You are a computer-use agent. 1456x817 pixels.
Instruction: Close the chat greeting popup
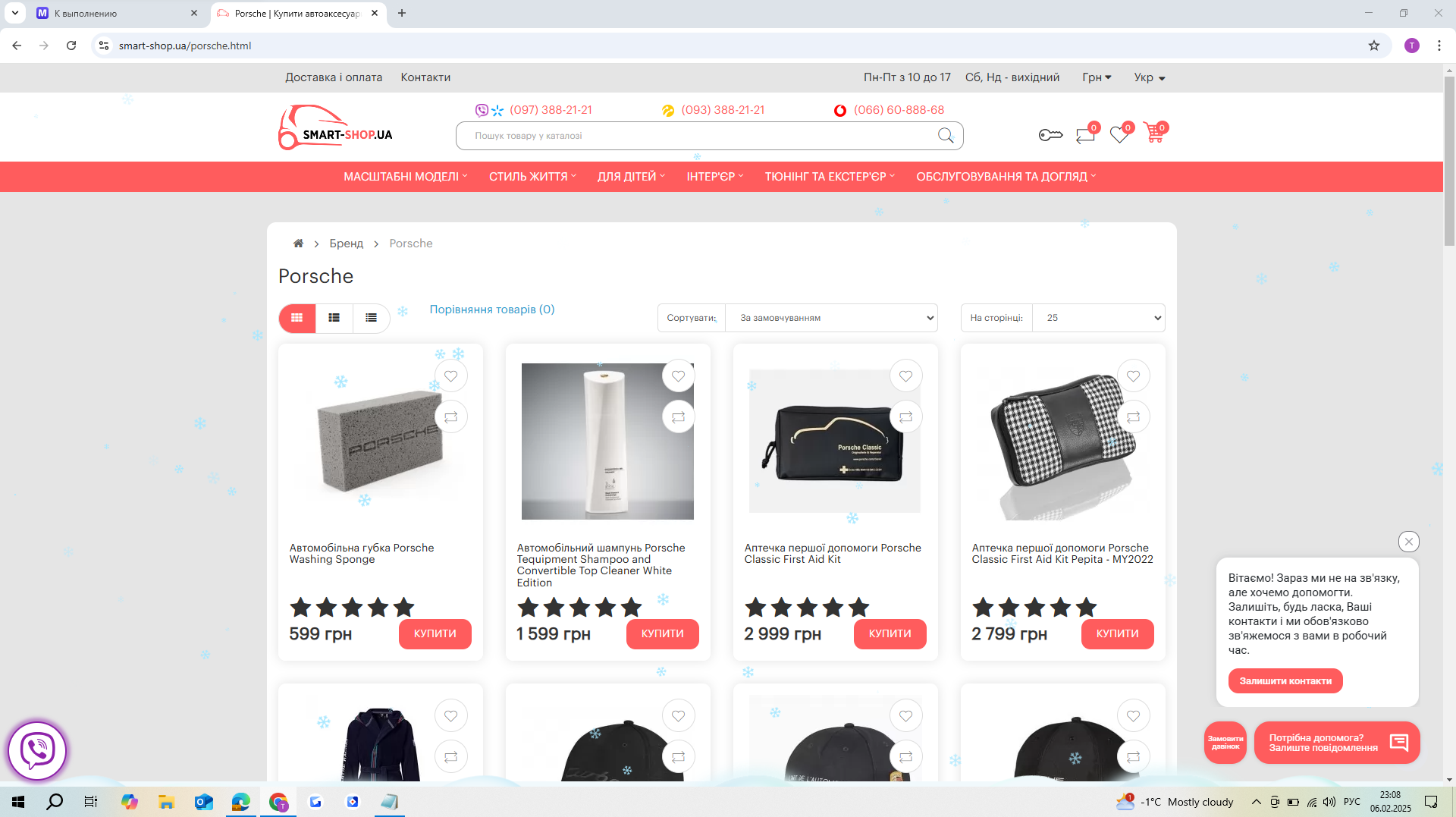coord(1409,542)
